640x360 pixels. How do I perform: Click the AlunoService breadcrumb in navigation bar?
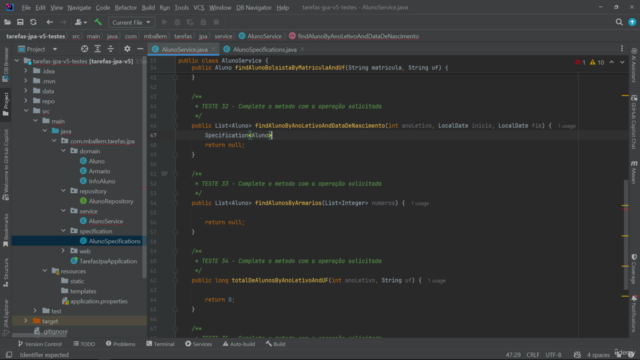click(x=260, y=36)
